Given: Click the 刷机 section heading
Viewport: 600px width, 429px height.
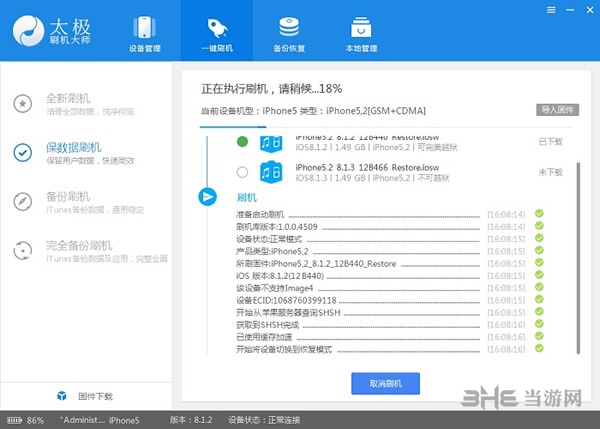Looking at the screenshot, I should coord(247,197).
